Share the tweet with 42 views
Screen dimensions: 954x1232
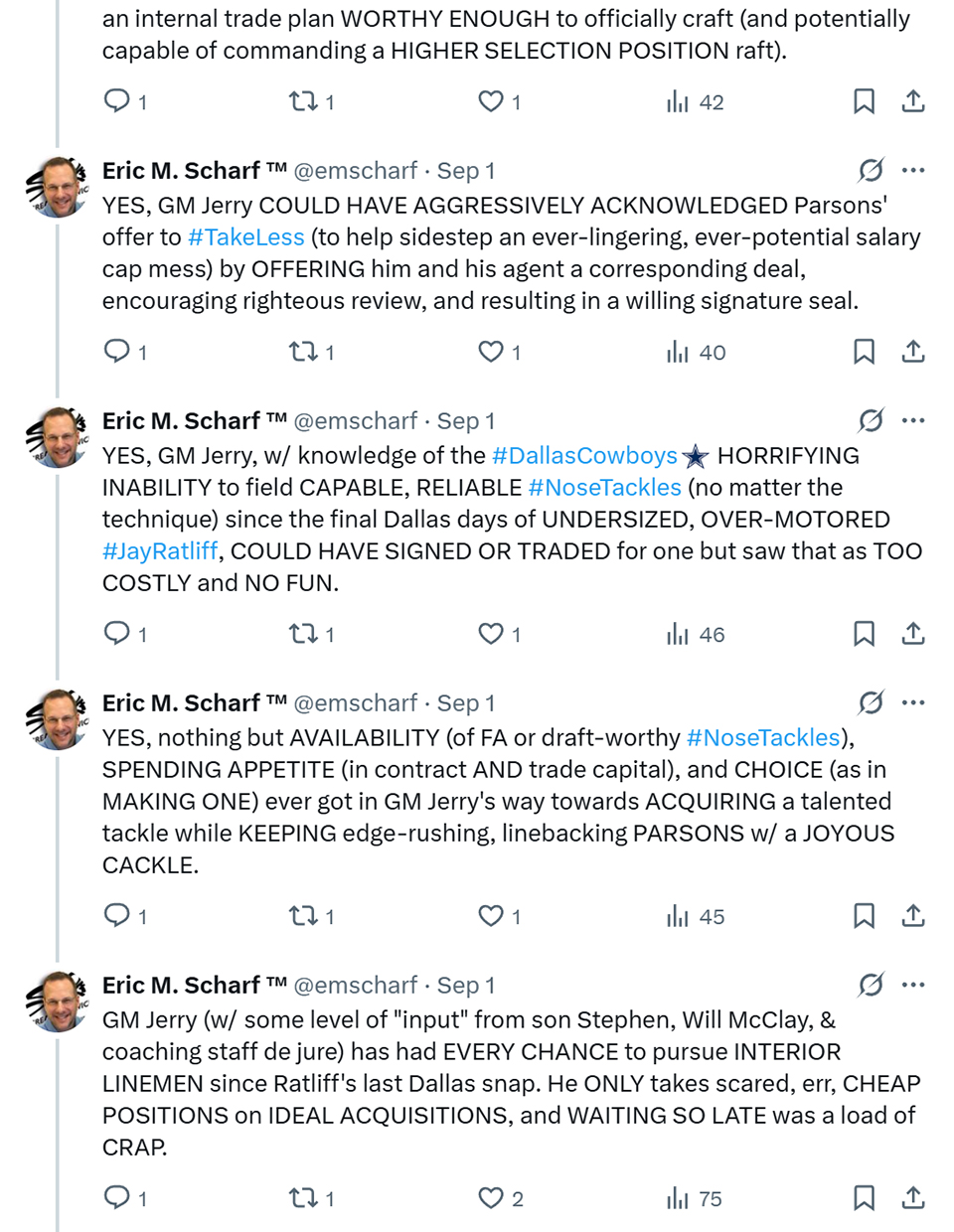tap(913, 101)
